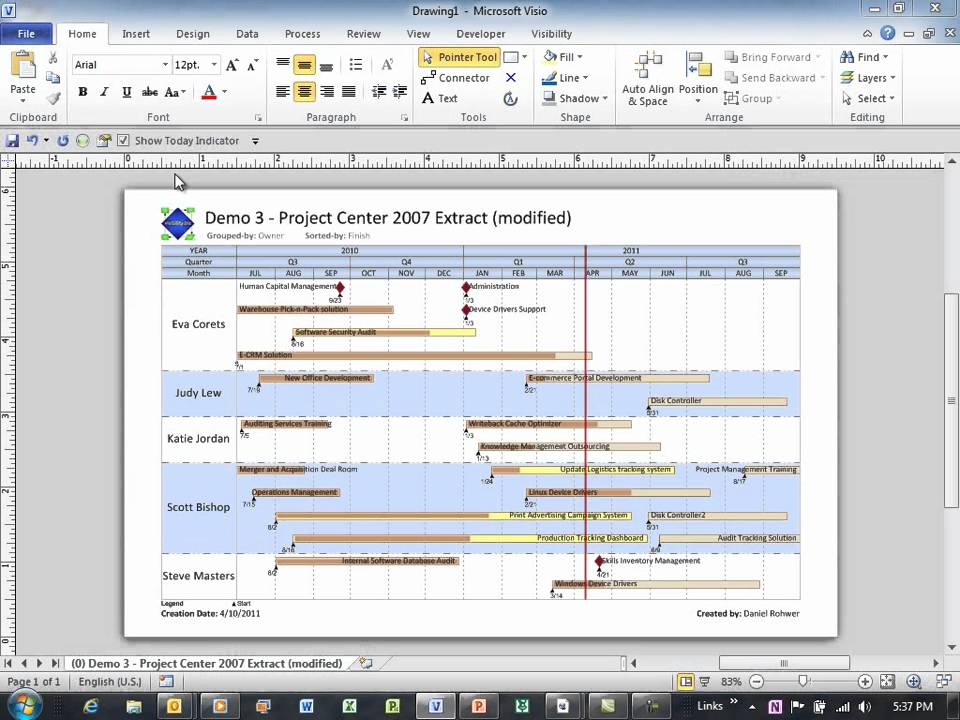Viewport: 960px width, 720px height.
Task: Select the Connector tool button
Action: coord(456,78)
